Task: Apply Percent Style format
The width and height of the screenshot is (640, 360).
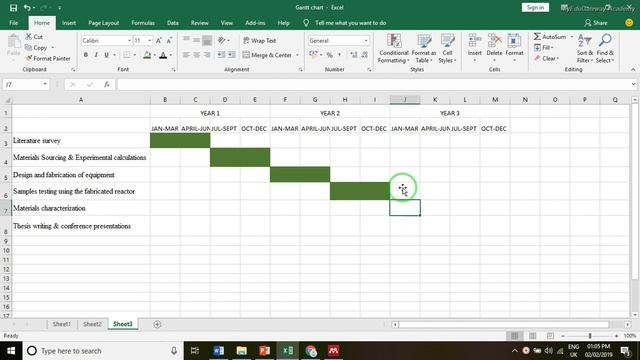Action: point(329,55)
